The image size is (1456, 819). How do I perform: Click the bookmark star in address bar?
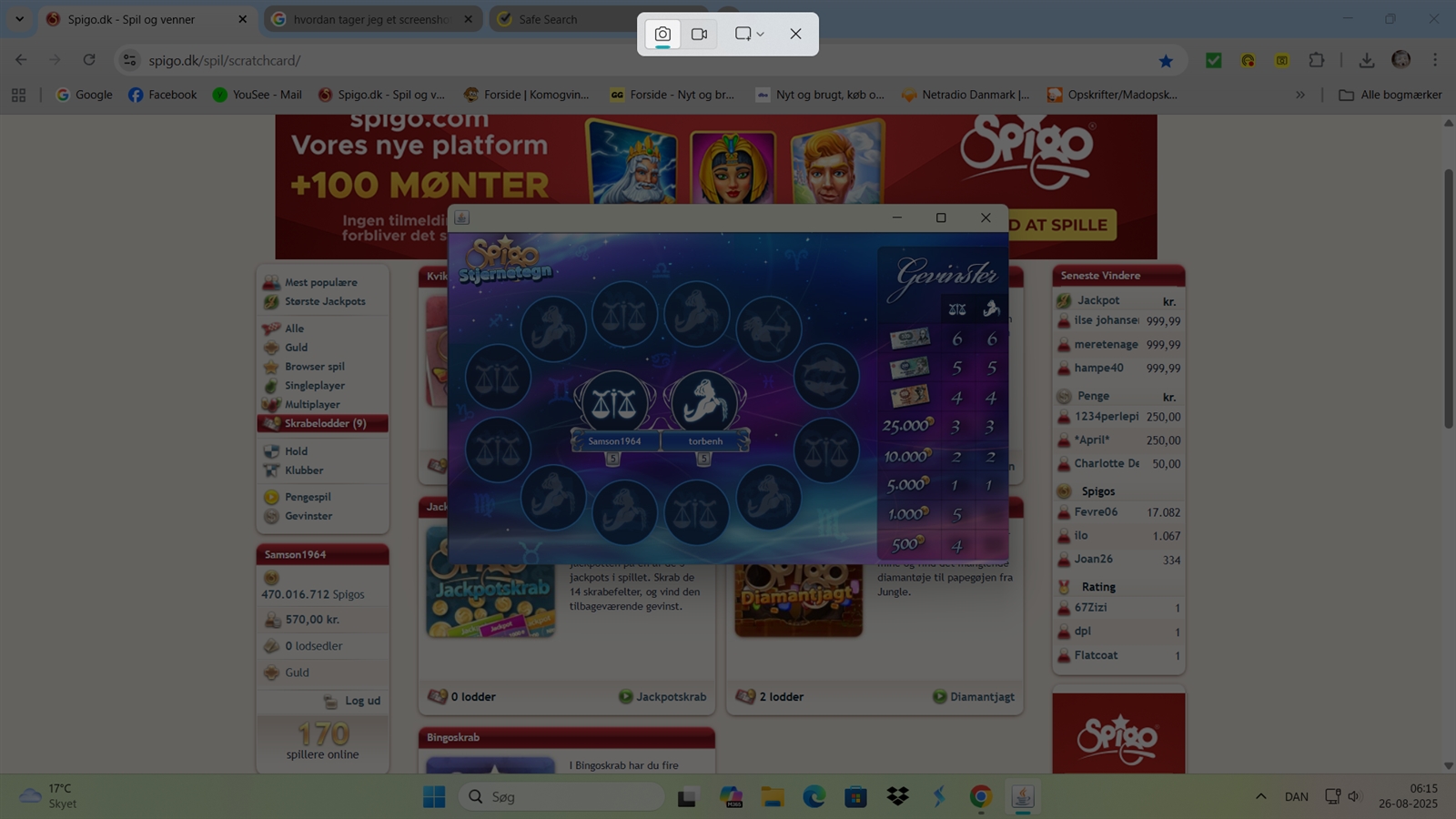(1166, 61)
